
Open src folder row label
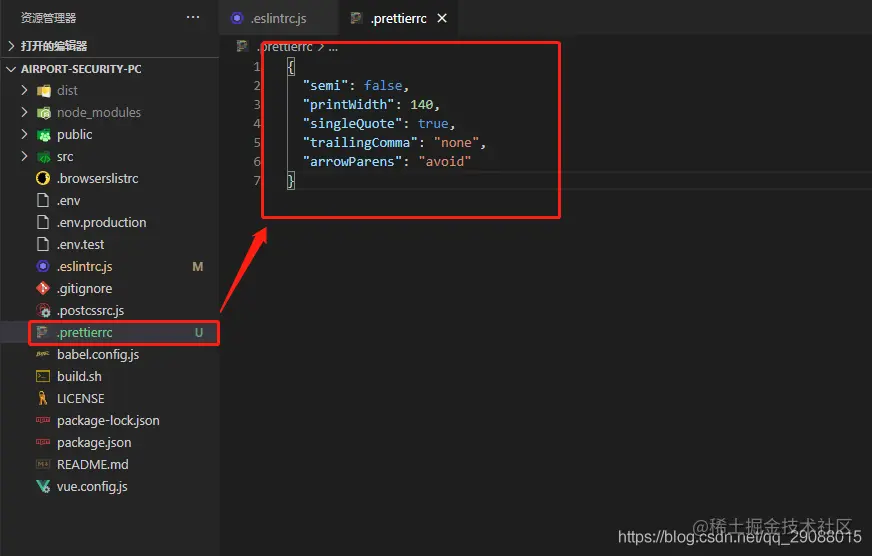coord(65,157)
